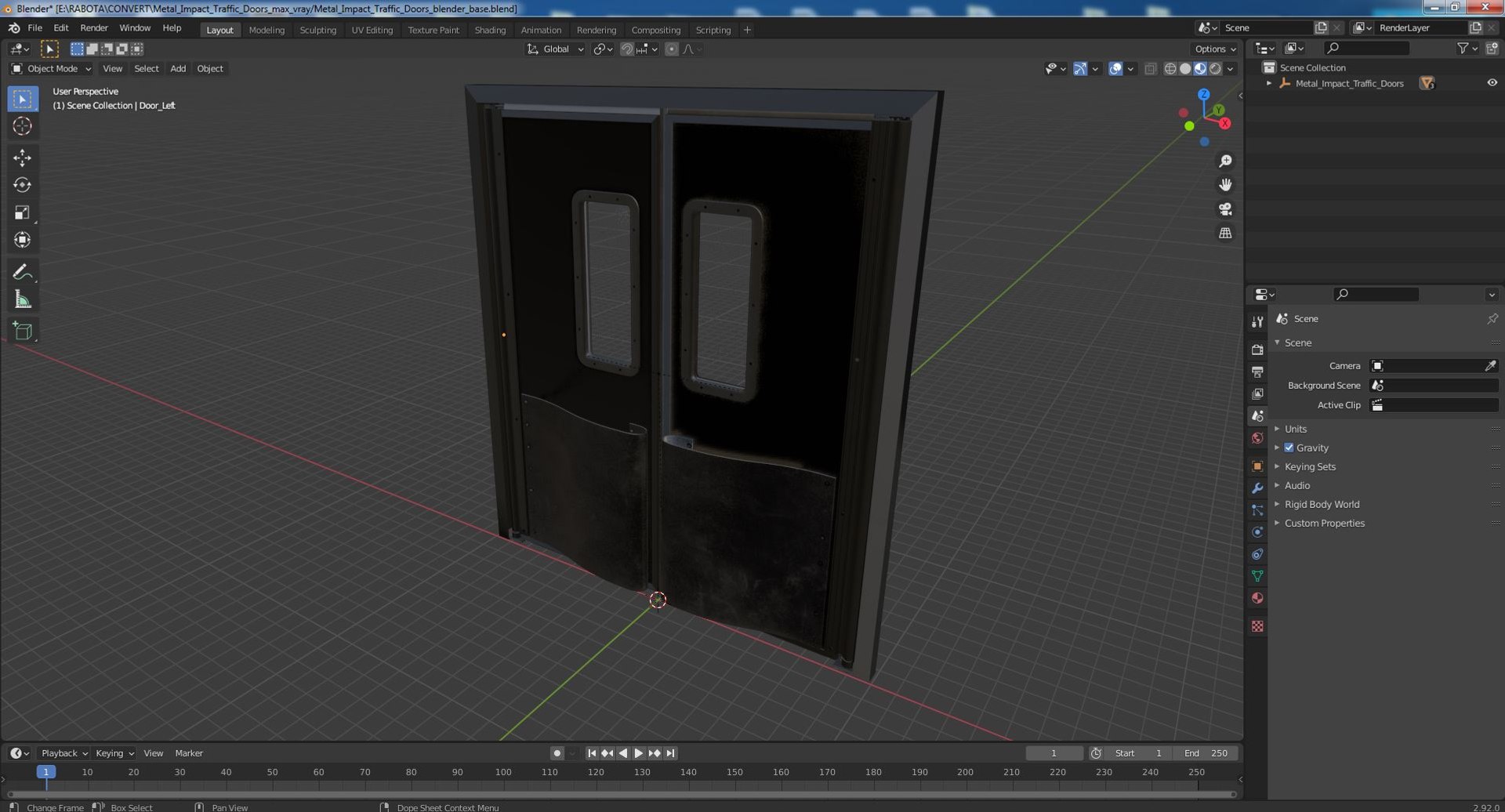Select the Annotate tool
This screenshot has height=812, width=1505.
(x=22, y=272)
